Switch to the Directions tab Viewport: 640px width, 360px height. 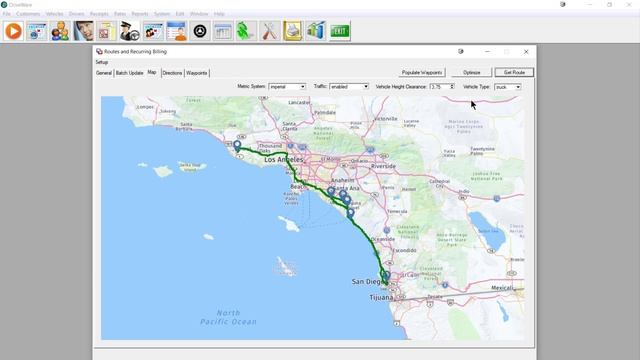click(x=172, y=73)
